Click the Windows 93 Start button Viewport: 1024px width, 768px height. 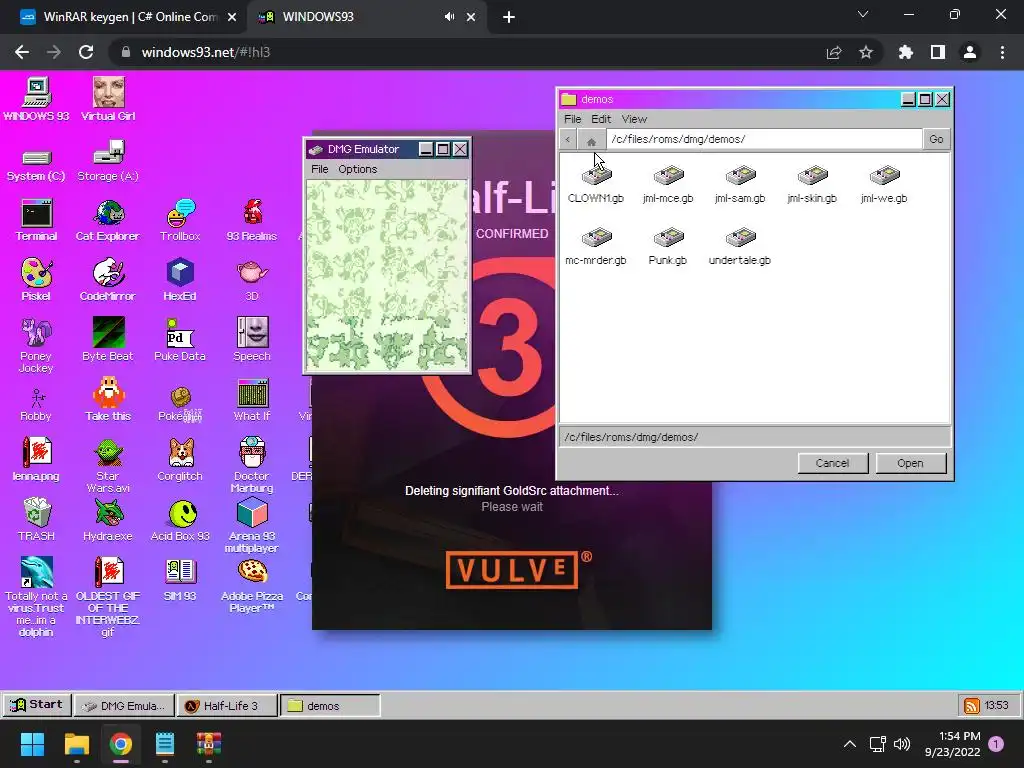pyautogui.click(x=37, y=705)
